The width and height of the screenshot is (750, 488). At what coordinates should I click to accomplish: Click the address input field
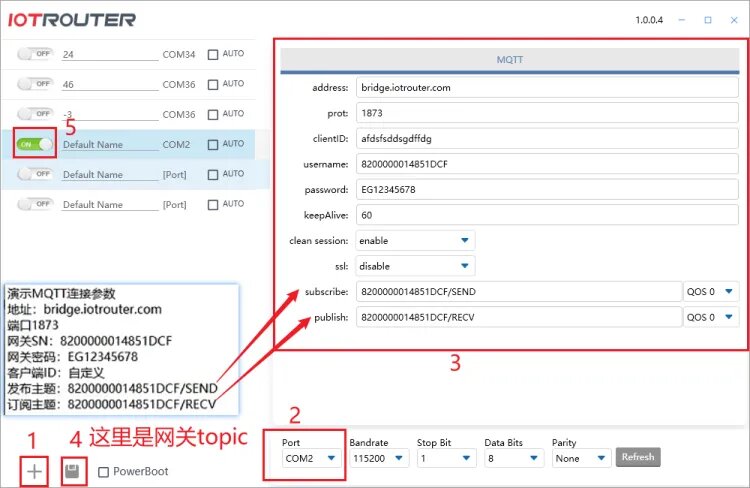pos(545,87)
